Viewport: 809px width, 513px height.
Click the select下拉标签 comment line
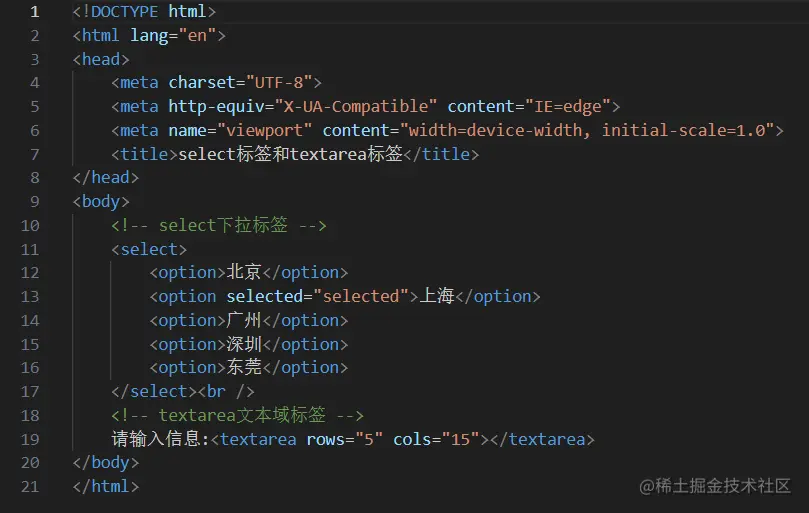click(219, 225)
